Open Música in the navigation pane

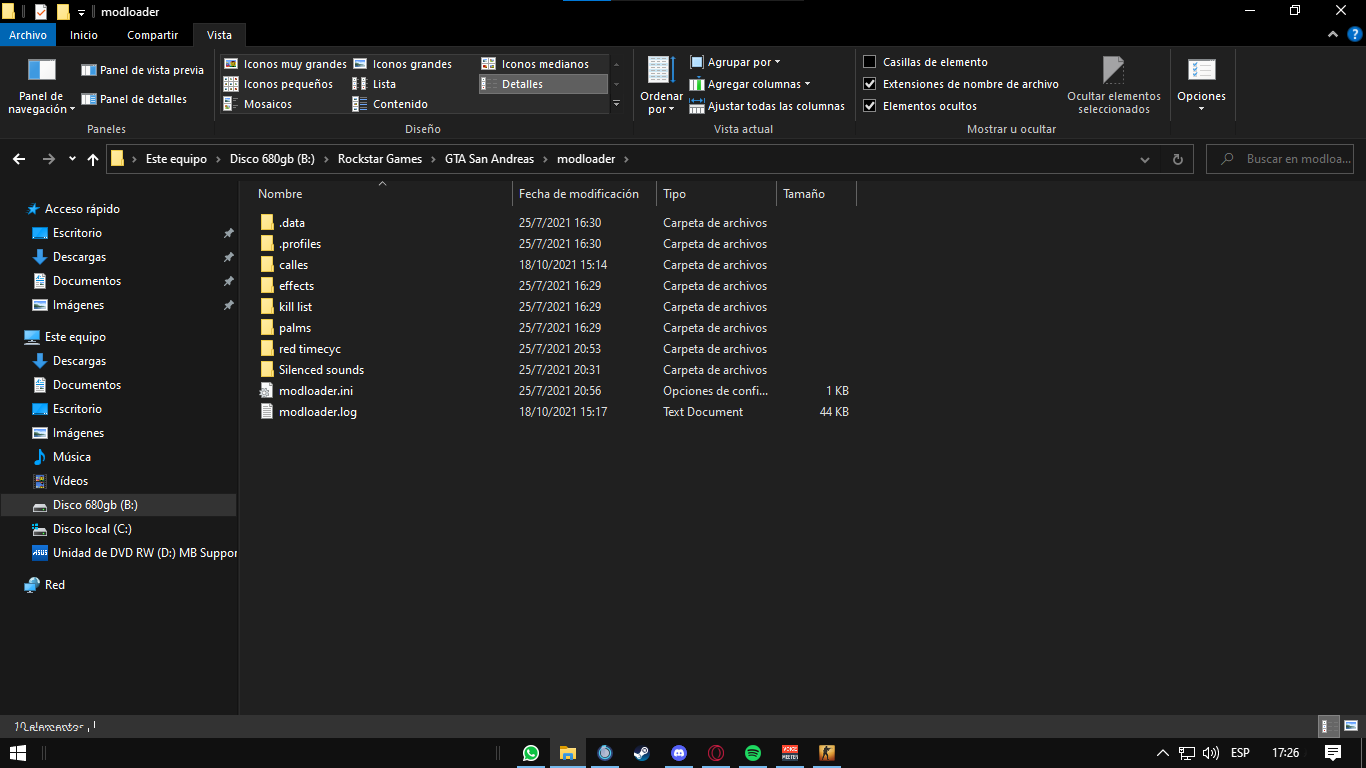[x=72, y=457]
